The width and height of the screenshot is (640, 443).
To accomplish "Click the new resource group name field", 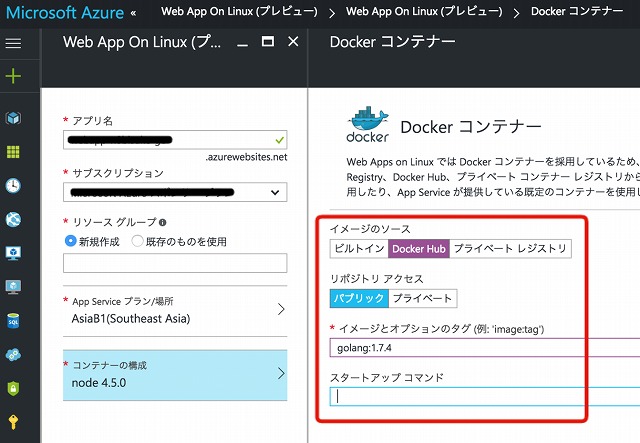I will pyautogui.click(x=175, y=263).
